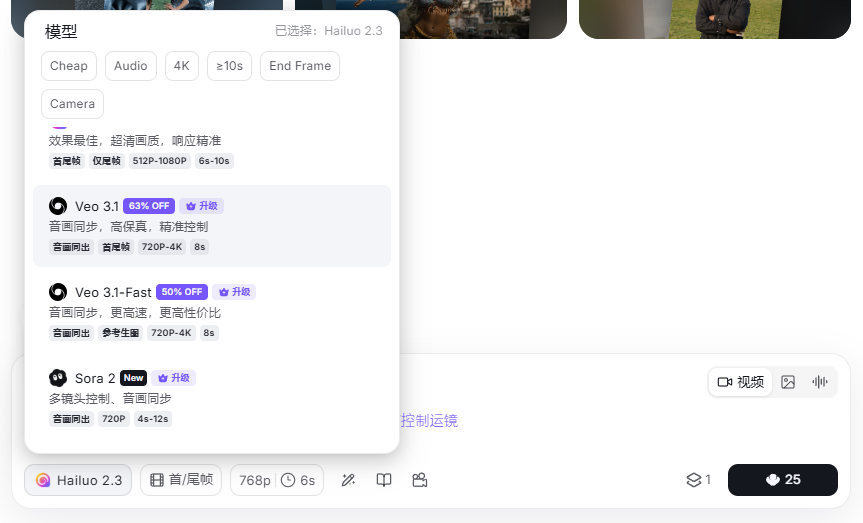Click the 720P tag under Sora 2

pos(114,419)
